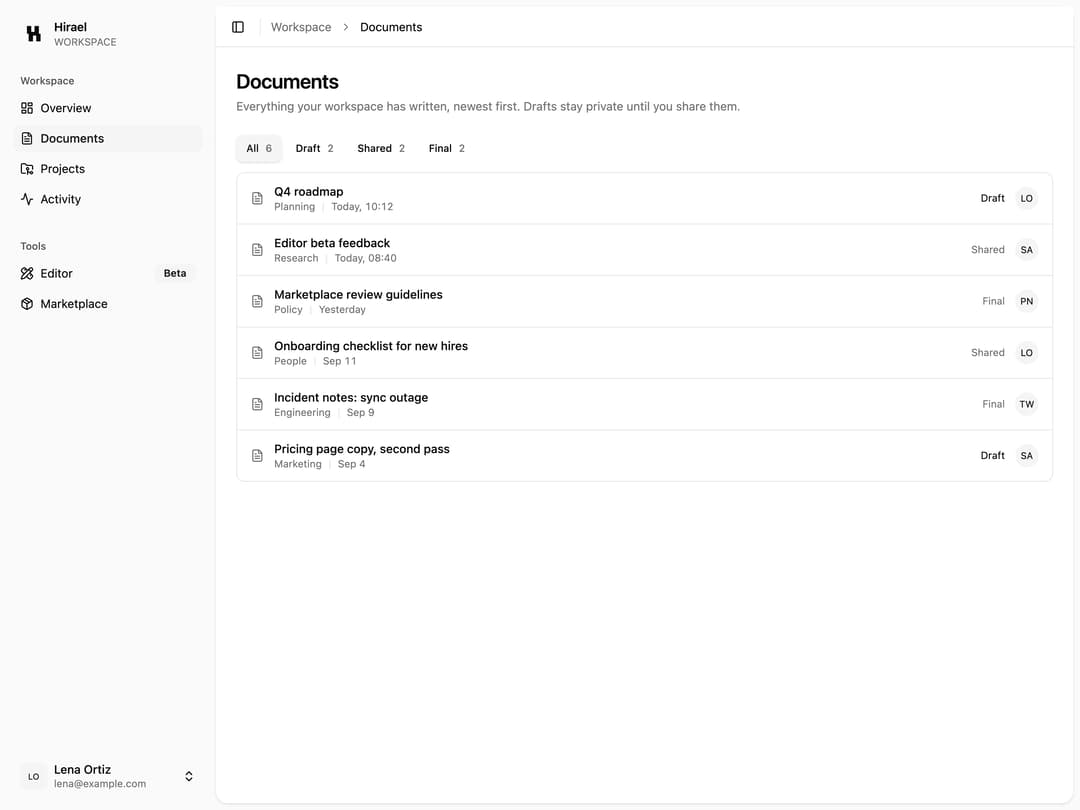Open Incident notes: sync outage
This screenshot has width=1080, height=810.
click(644, 404)
